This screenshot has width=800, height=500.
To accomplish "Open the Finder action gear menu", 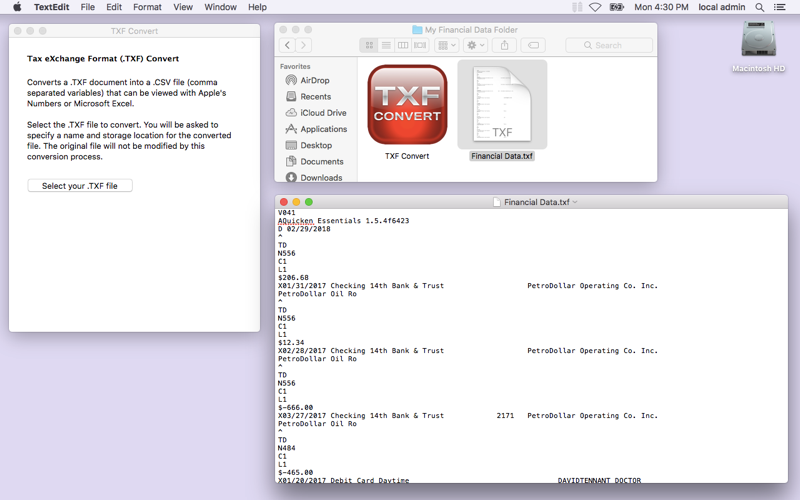I will (x=476, y=45).
